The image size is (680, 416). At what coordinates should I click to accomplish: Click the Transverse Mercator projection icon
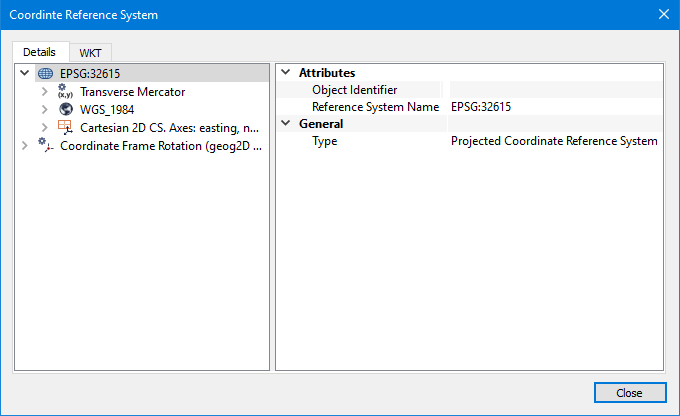(66, 91)
